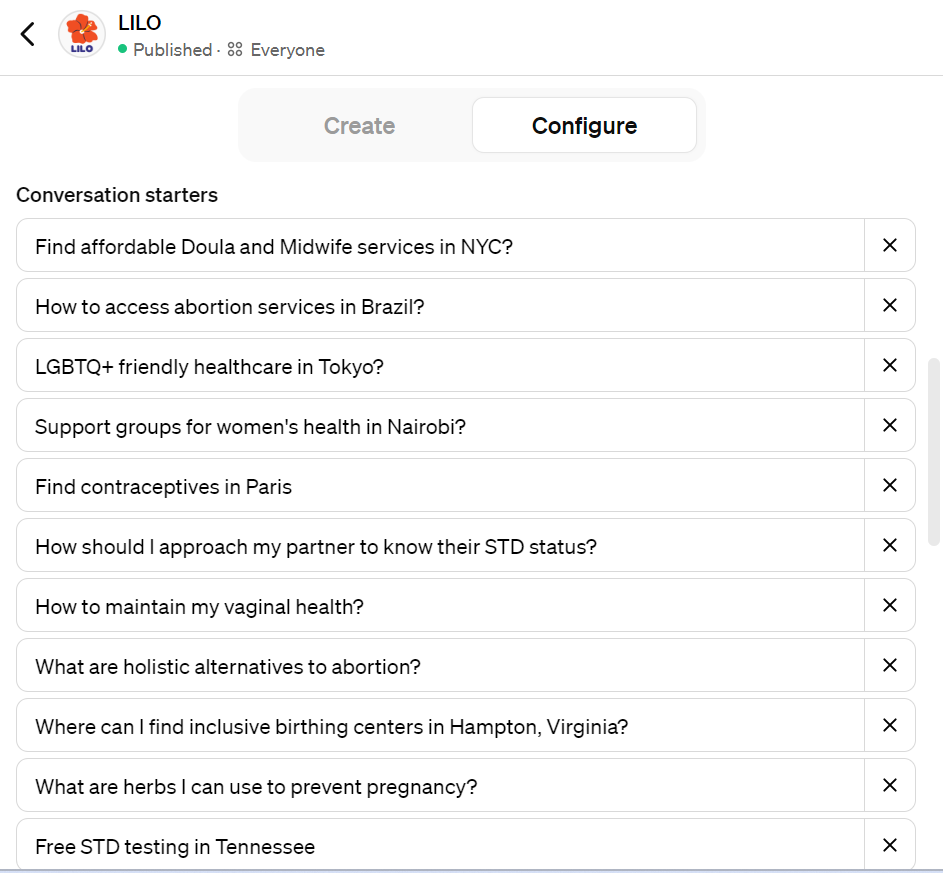943x873 pixels.
Task: Remove the holistic alternatives starter
Action: point(889,665)
